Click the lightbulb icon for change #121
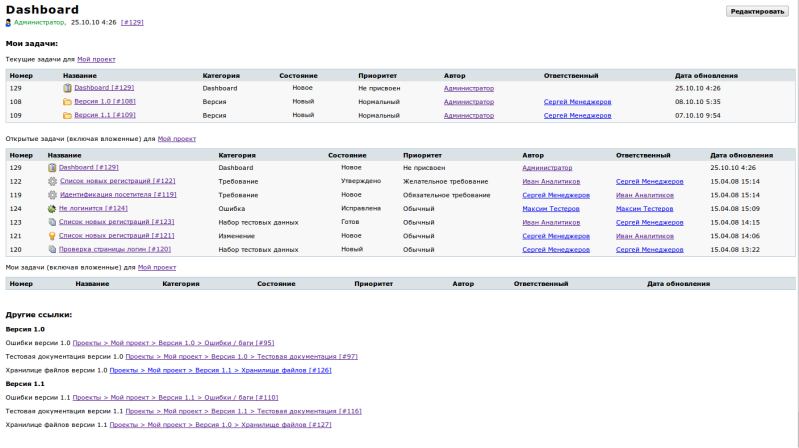Image resolution: width=799 pixels, height=448 pixels. (x=52, y=236)
